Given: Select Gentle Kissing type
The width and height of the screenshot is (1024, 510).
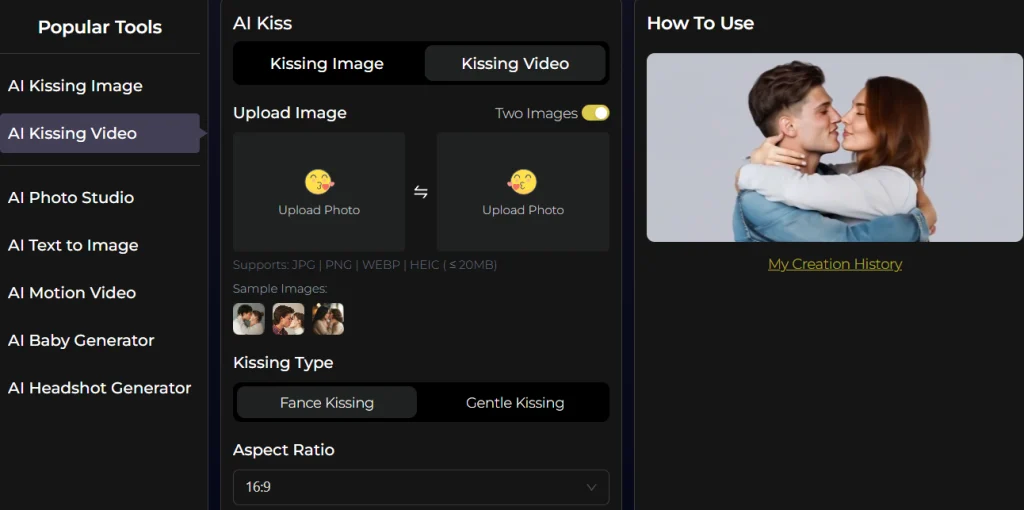Looking at the screenshot, I should point(515,402).
